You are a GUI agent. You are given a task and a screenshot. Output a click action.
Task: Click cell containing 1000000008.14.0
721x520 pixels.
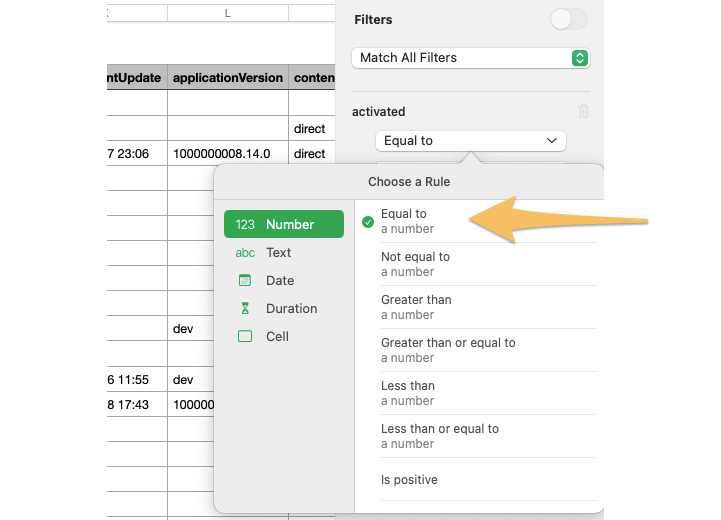(x=227, y=154)
